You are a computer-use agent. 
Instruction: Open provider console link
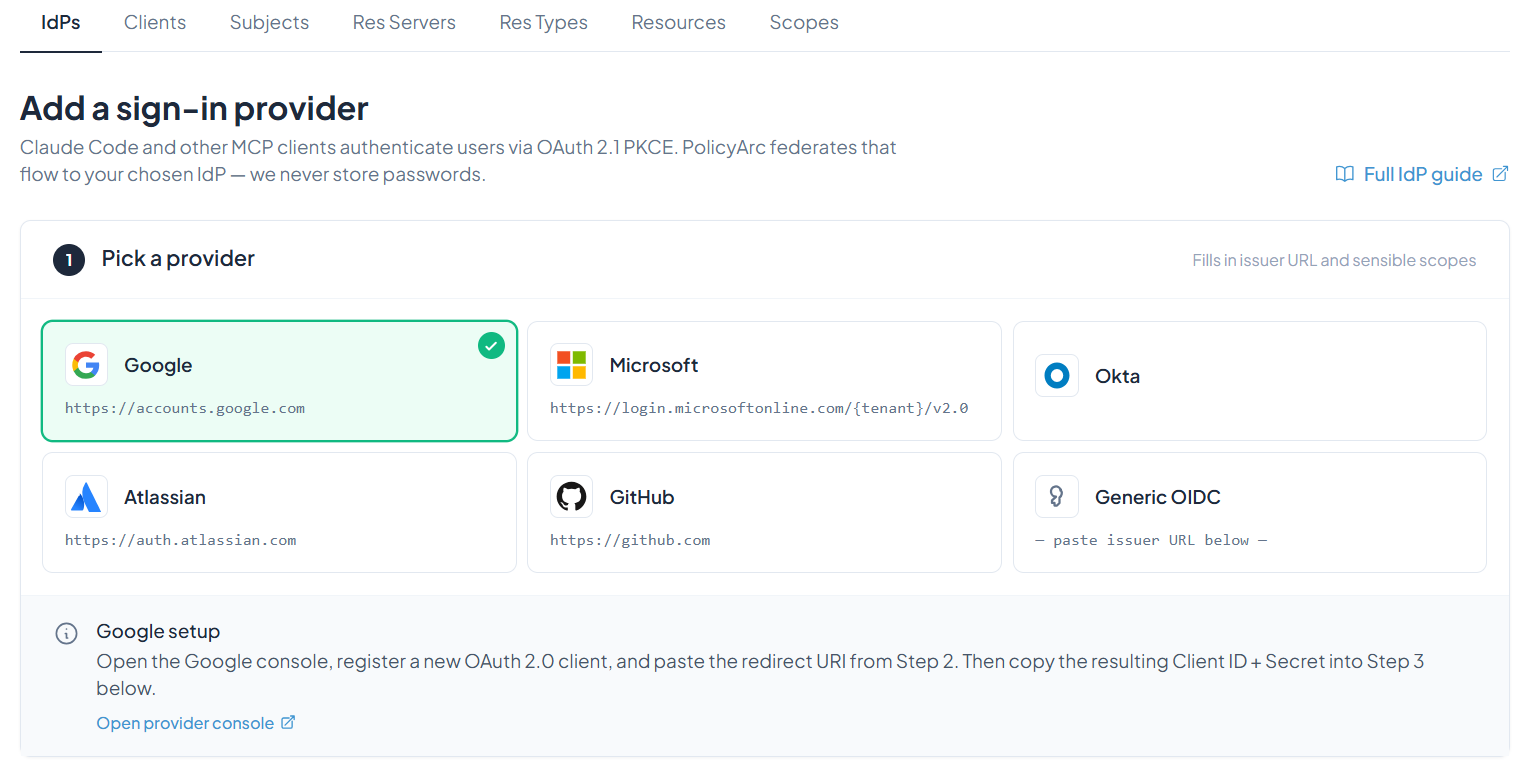196,723
